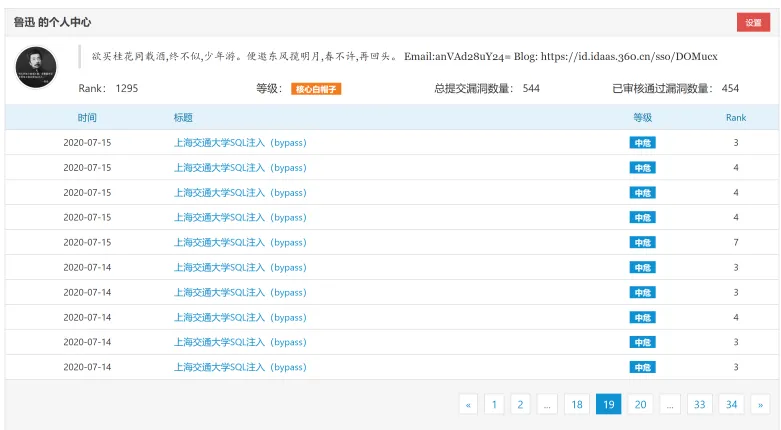Go to next pages with » arrow

click(761, 405)
